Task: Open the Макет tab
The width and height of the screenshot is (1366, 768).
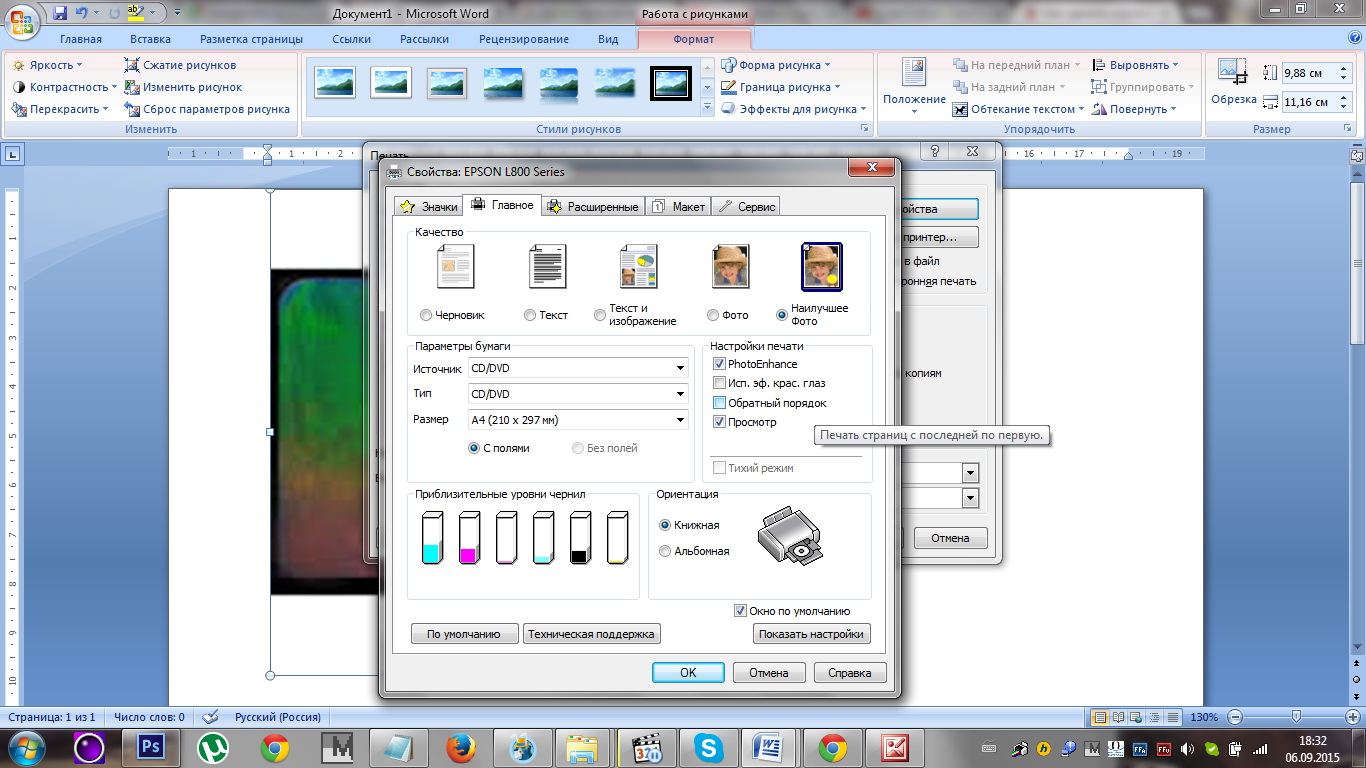Action: point(678,207)
